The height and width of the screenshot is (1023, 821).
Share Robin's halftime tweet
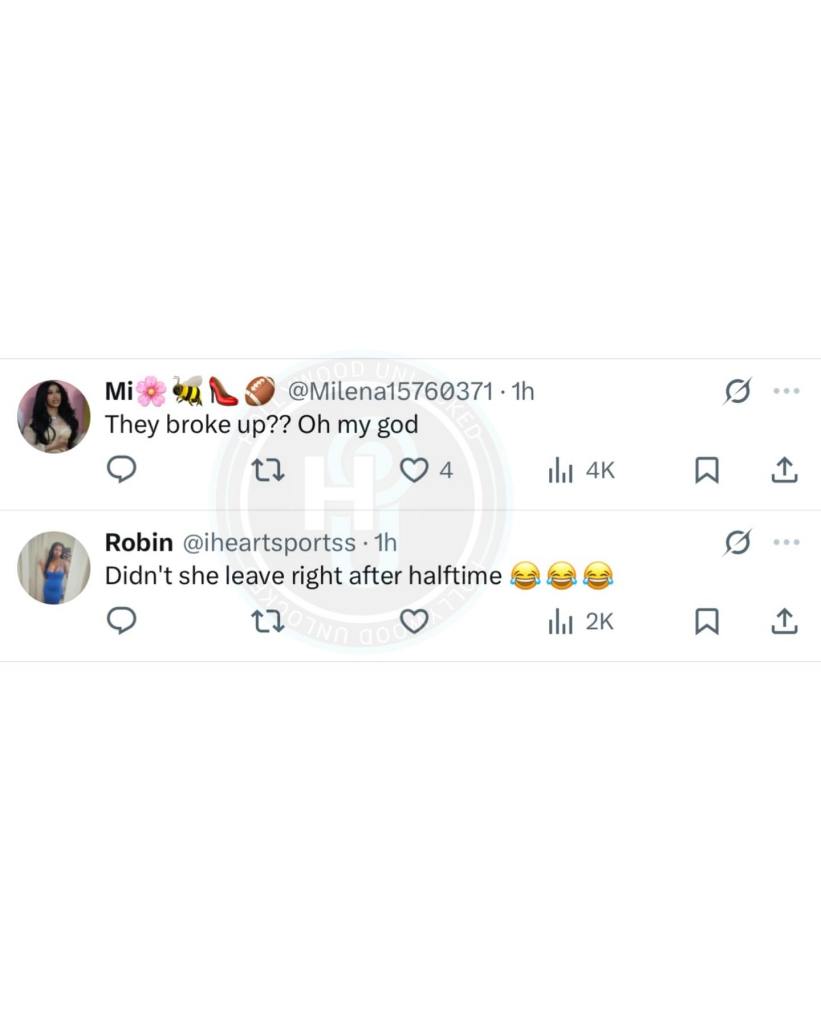pos(784,621)
